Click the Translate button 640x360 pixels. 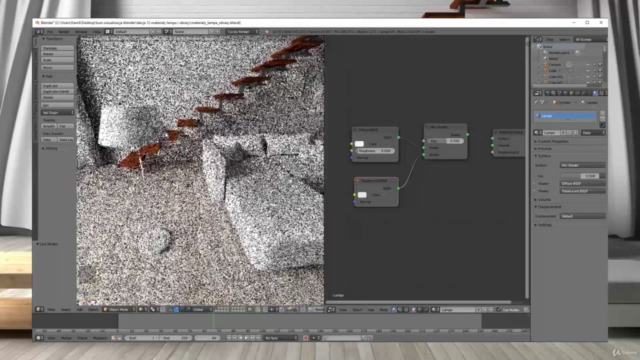pos(58,48)
